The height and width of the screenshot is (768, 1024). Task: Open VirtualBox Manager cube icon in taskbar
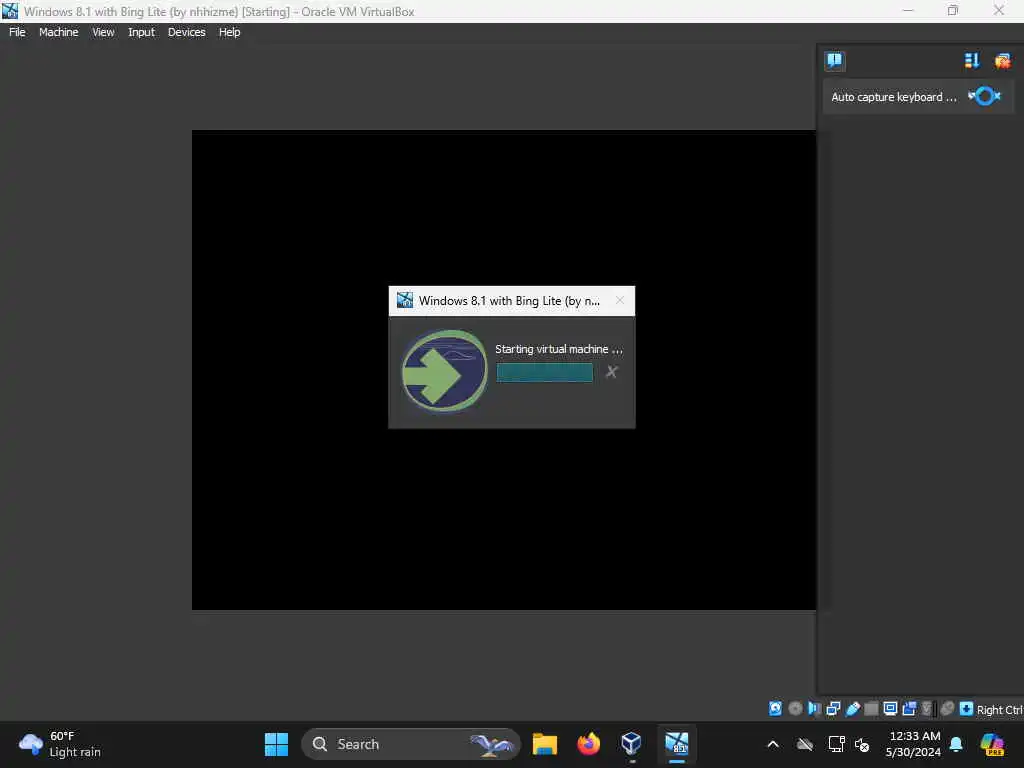[632, 744]
